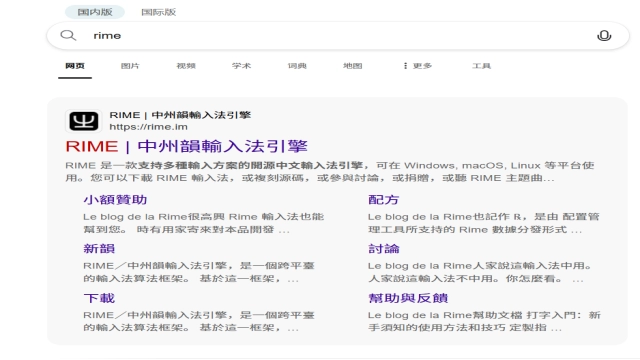Screen dimensions: 640x360
Task: Select the 学术 tab
Action: click(x=241, y=66)
